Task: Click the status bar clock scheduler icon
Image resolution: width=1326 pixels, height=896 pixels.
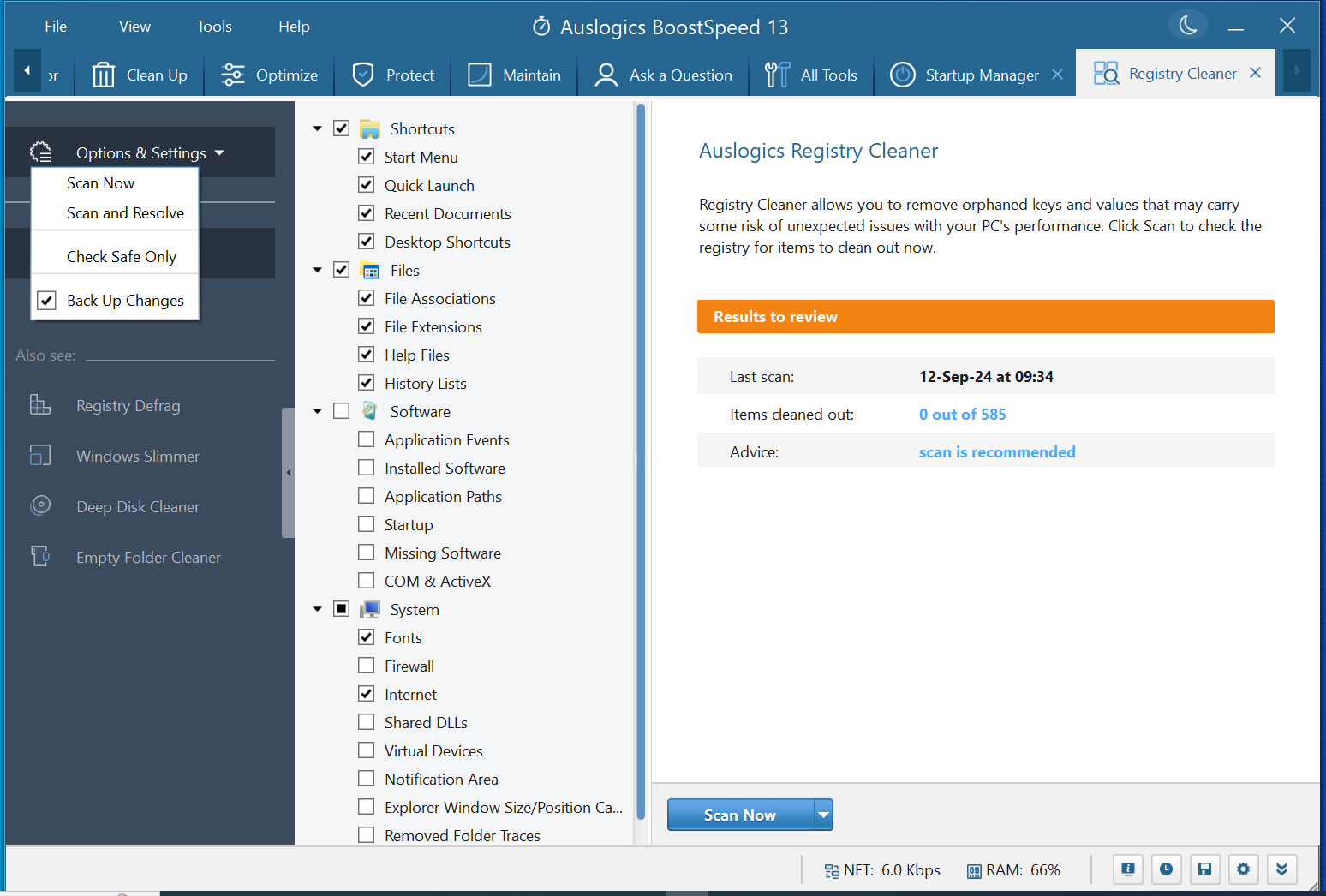Action: coord(1167,869)
